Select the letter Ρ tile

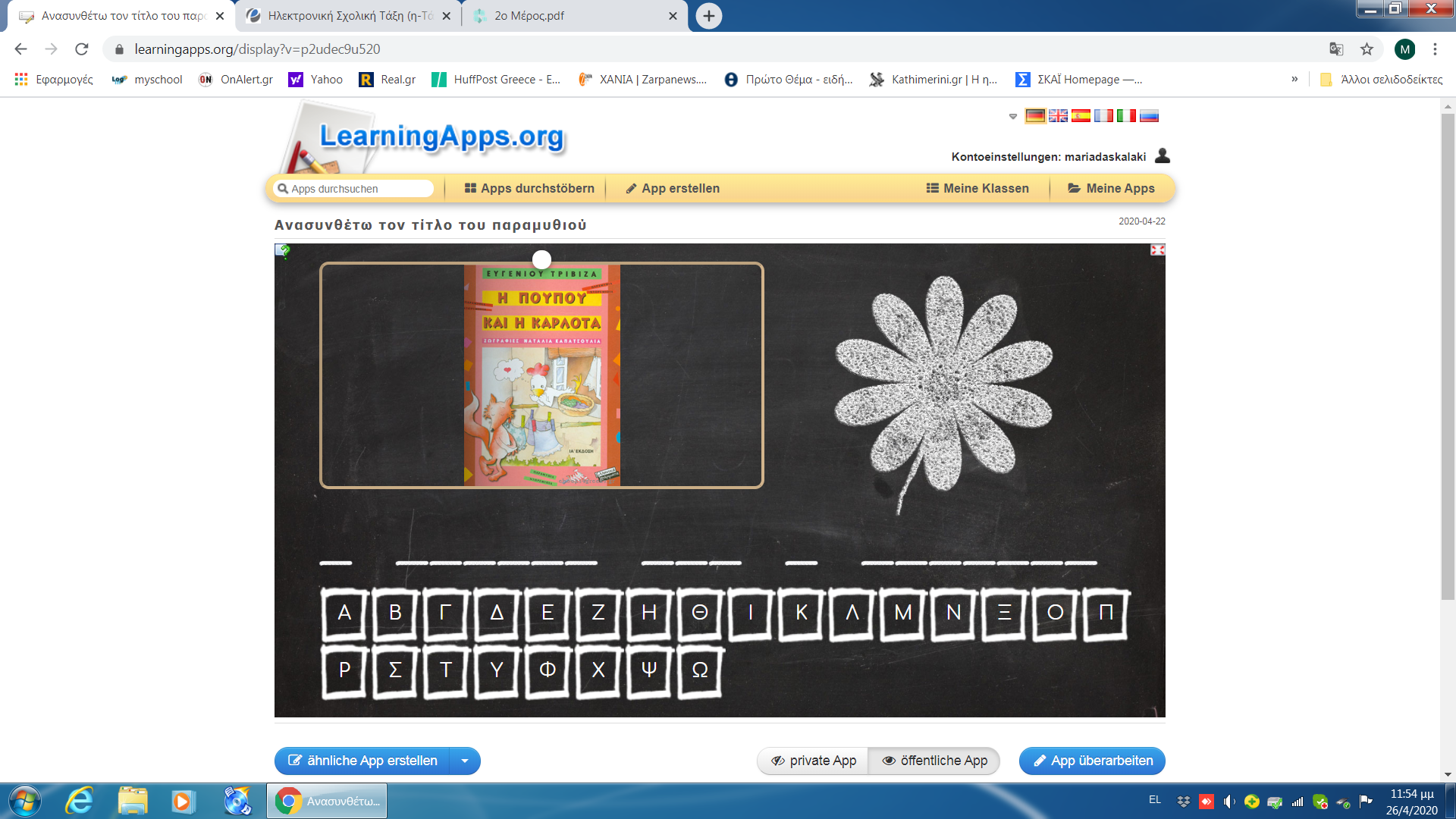pos(344,670)
